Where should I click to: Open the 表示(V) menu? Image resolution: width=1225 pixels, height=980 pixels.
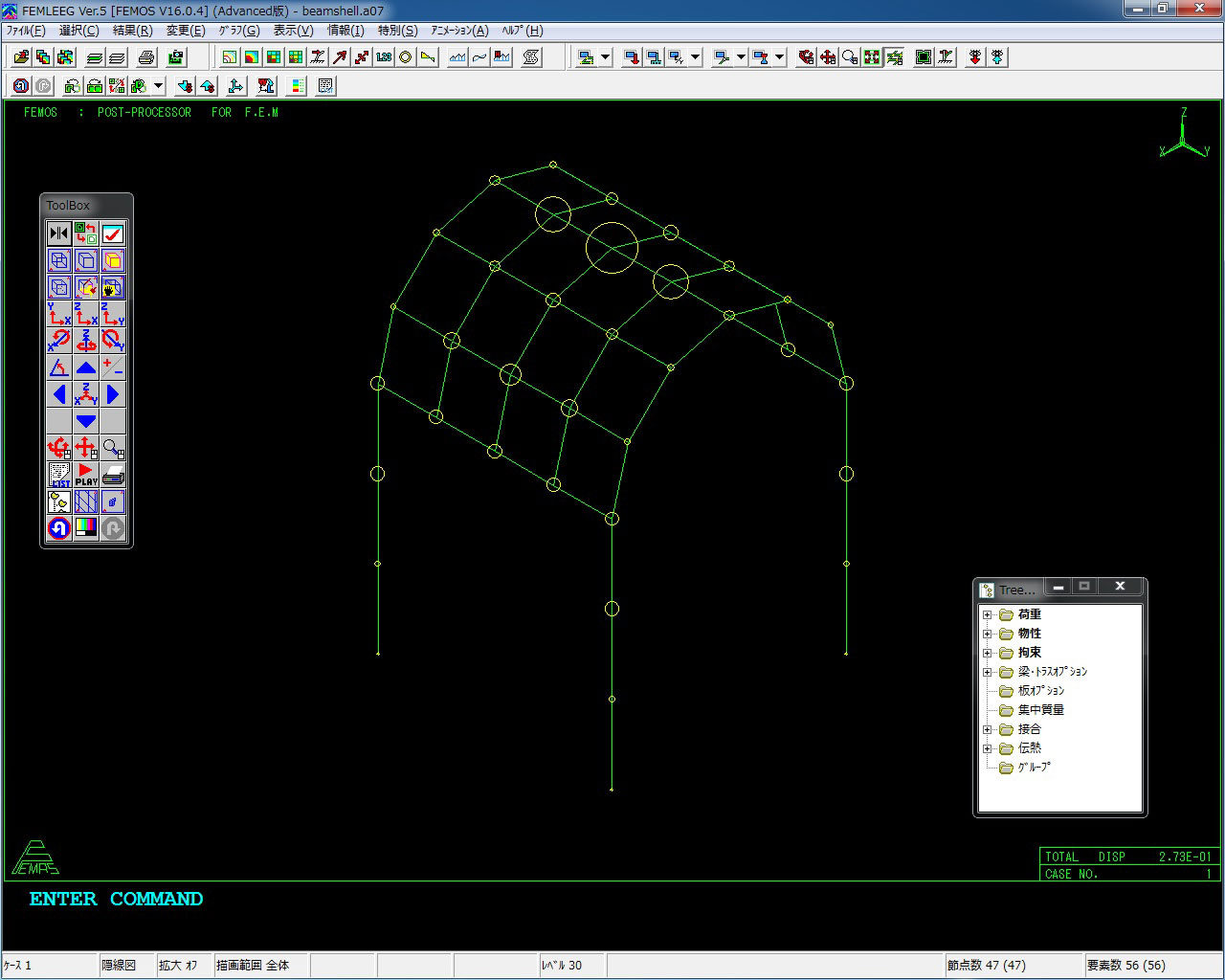(293, 31)
